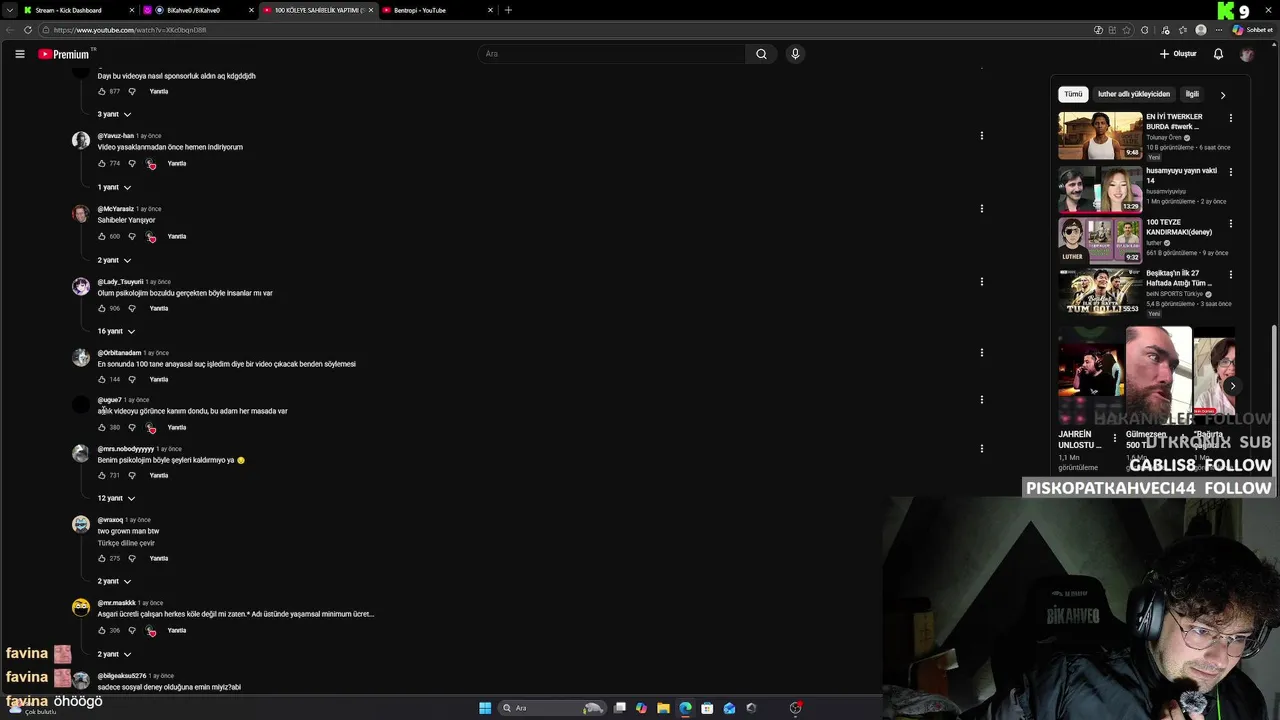The height and width of the screenshot is (720, 1280).
Task: Open EN İYİ TWERKLER video thumbnail
Action: (x=1100, y=136)
